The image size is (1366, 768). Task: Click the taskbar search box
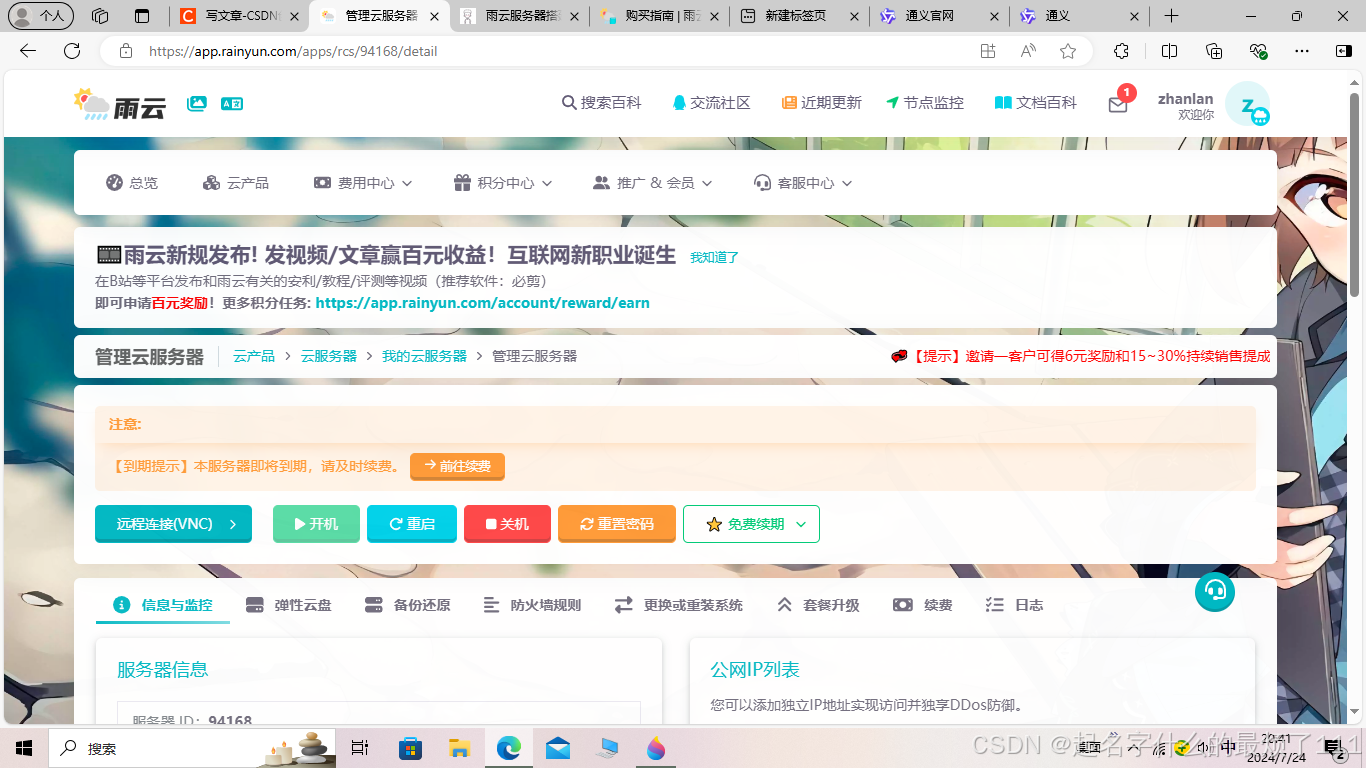[193, 748]
